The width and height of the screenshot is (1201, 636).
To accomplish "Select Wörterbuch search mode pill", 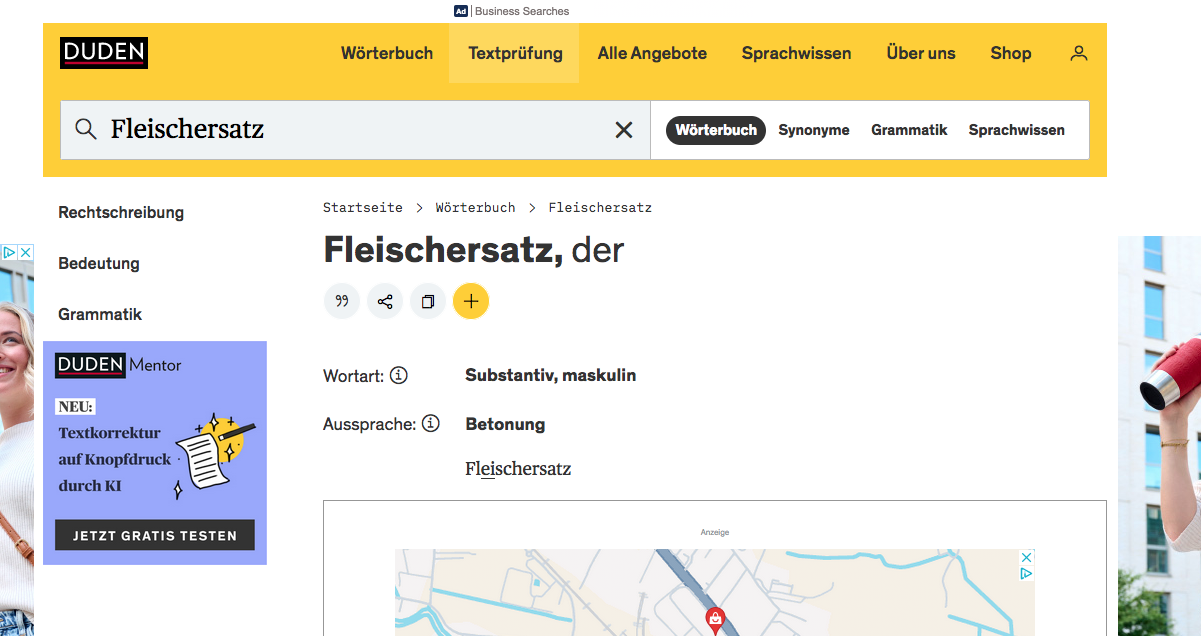I will coord(715,130).
